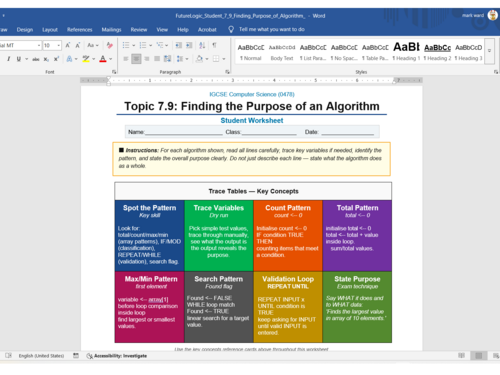Open the borders dropdown arrow
The height and width of the screenshot is (375, 500).
[x=224, y=59]
